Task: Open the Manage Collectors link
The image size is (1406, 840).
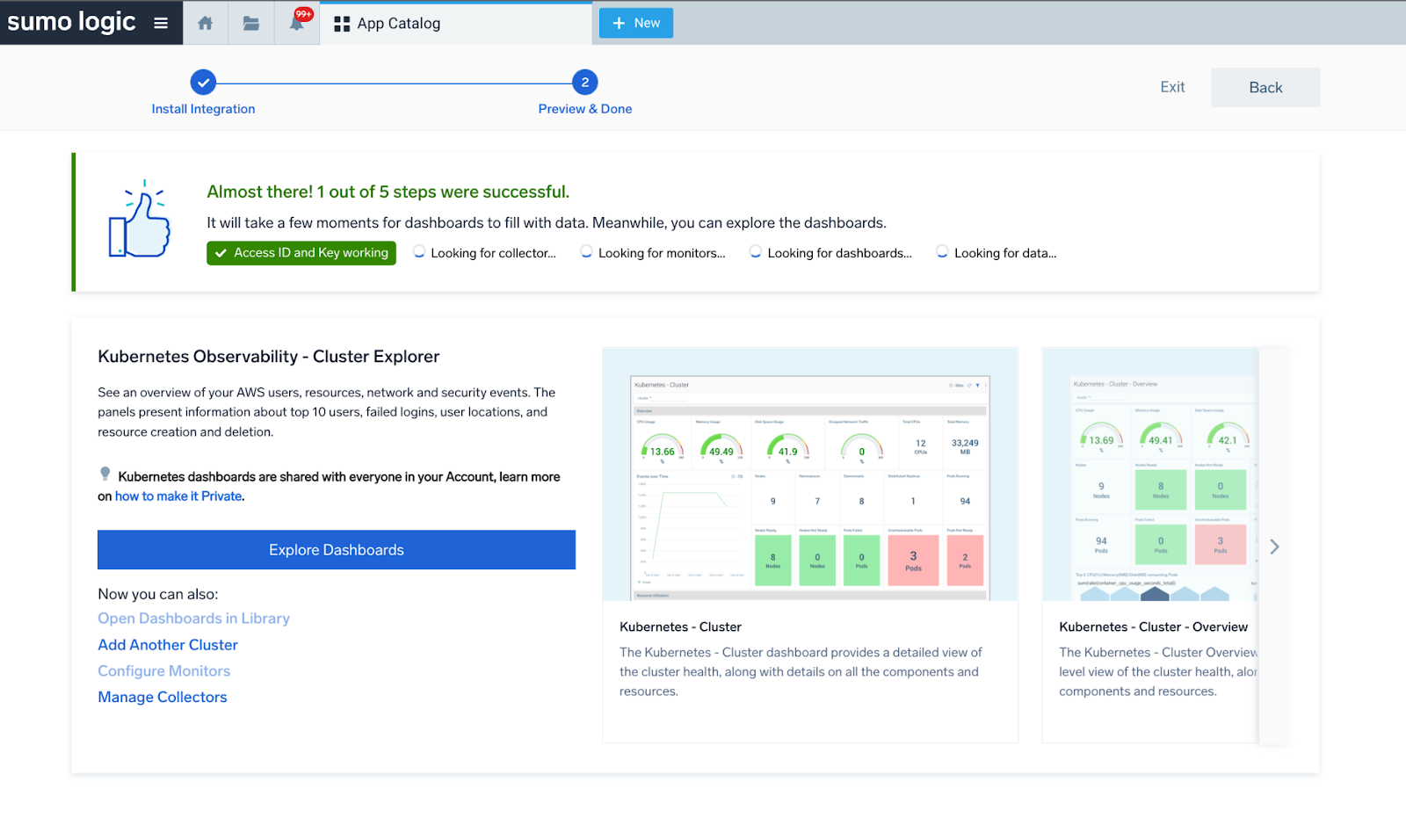Action: pyautogui.click(x=163, y=698)
